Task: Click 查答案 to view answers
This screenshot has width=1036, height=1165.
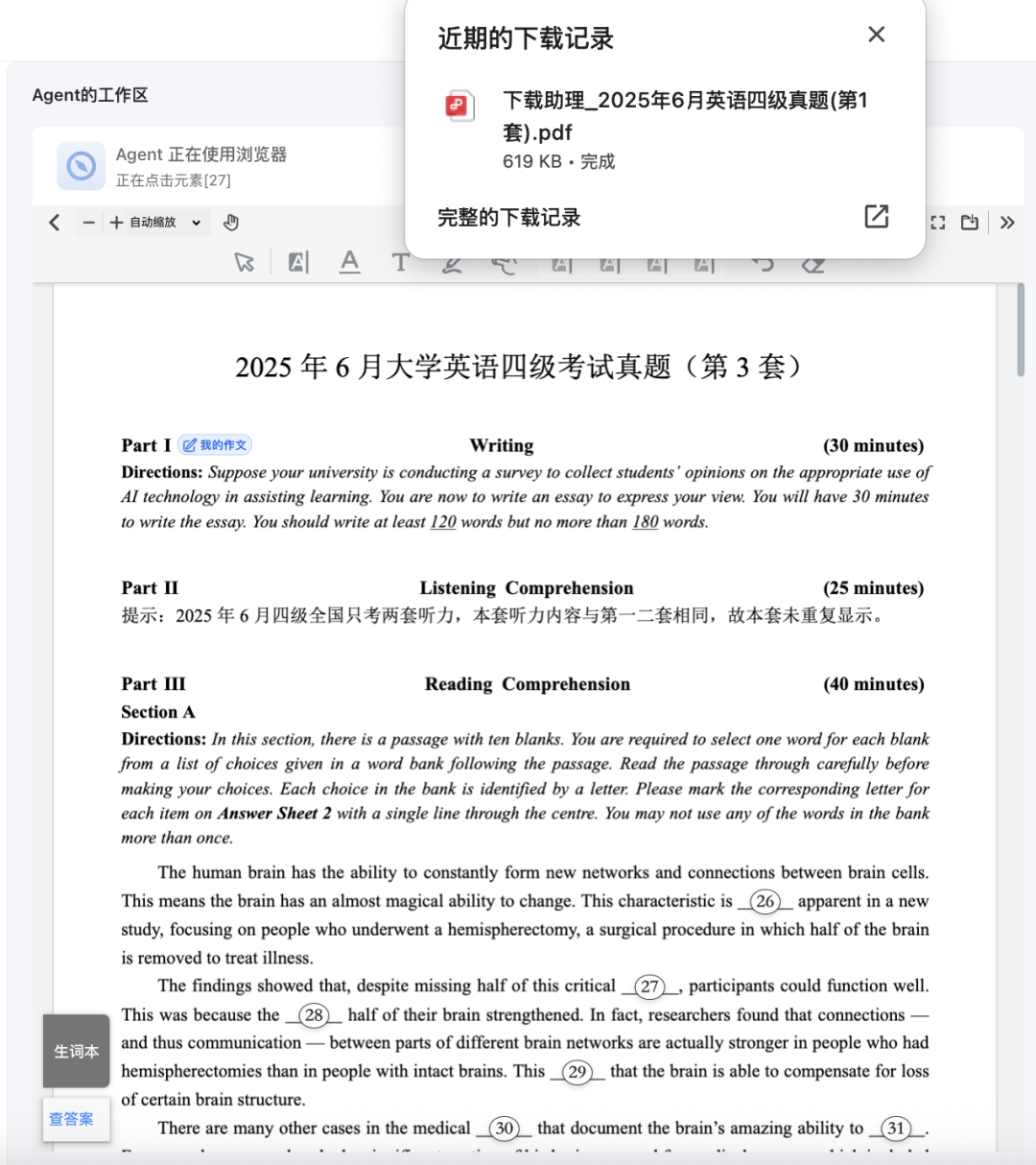Action: coord(72,1119)
